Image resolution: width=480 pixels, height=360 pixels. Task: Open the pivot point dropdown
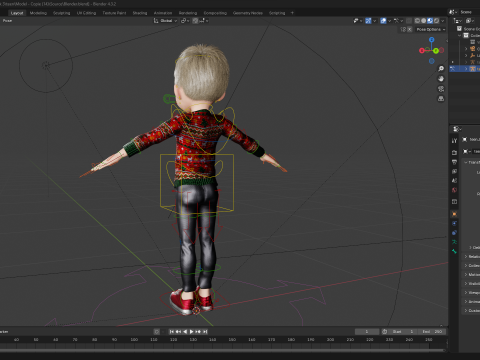[x=185, y=21]
